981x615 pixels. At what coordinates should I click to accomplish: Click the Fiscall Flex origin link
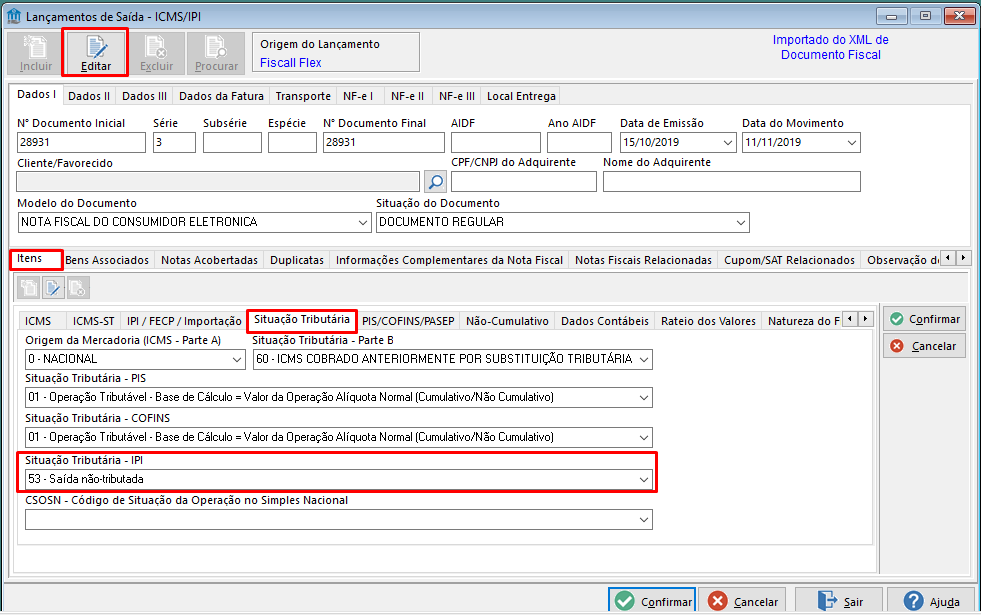click(x=291, y=63)
